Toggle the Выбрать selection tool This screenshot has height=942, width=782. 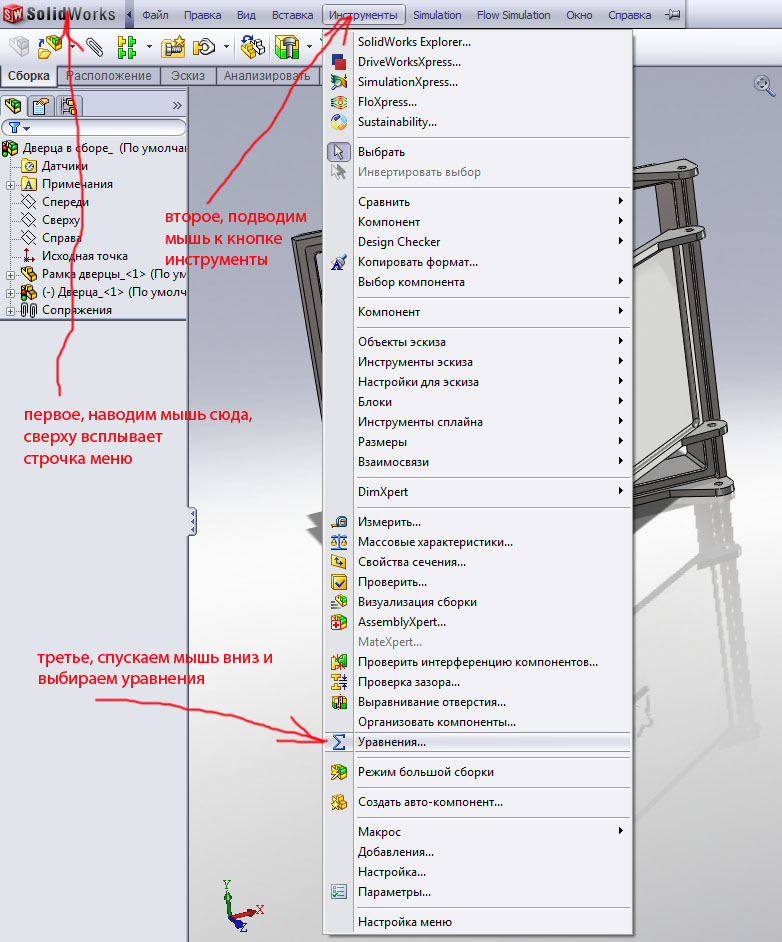pos(339,152)
